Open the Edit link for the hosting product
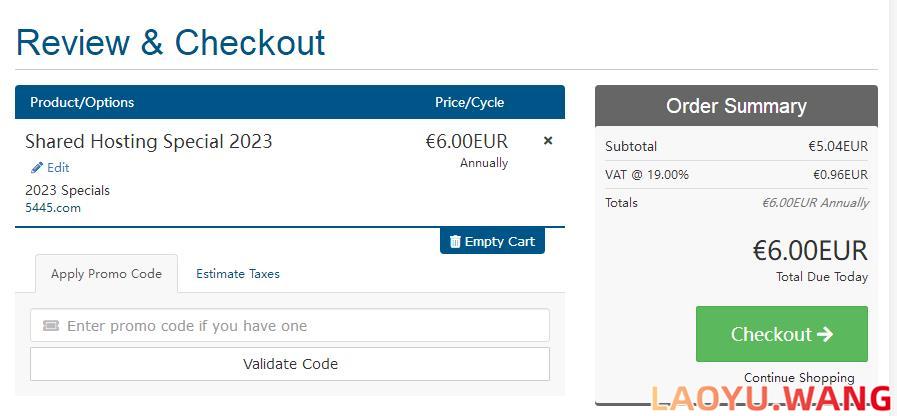 [x=50, y=168]
